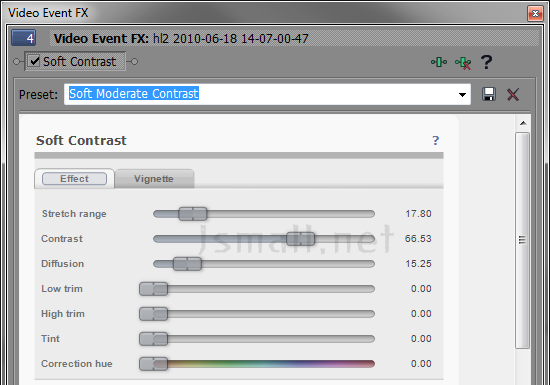This screenshot has width=550, height=385.
Task: Click the right chain connector node
Action: coord(134,62)
